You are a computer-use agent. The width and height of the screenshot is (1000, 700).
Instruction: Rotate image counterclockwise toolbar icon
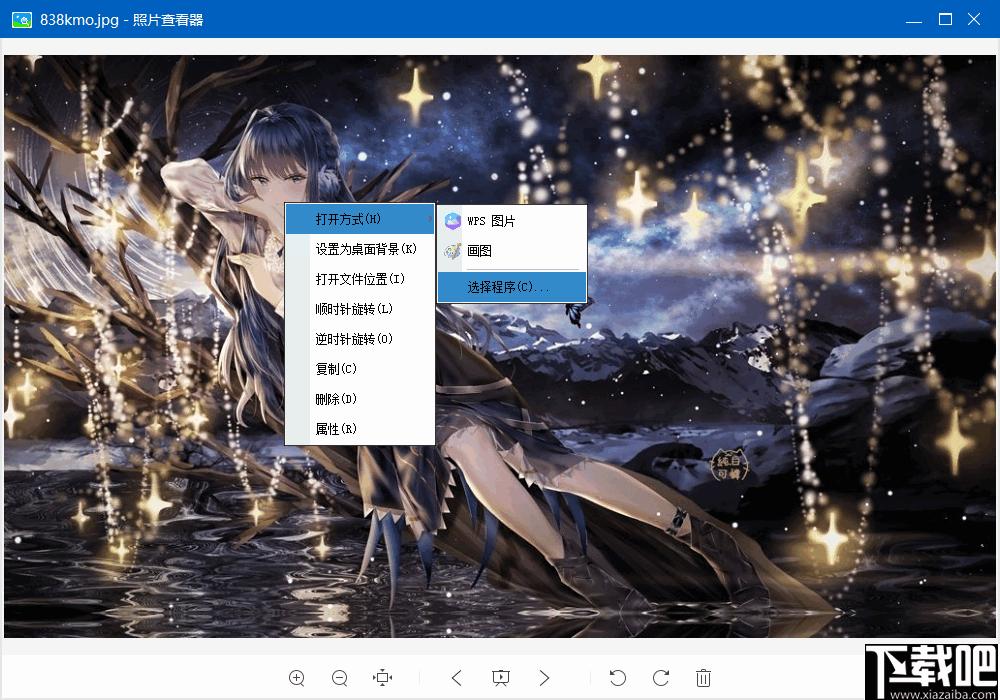tap(617, 677)
